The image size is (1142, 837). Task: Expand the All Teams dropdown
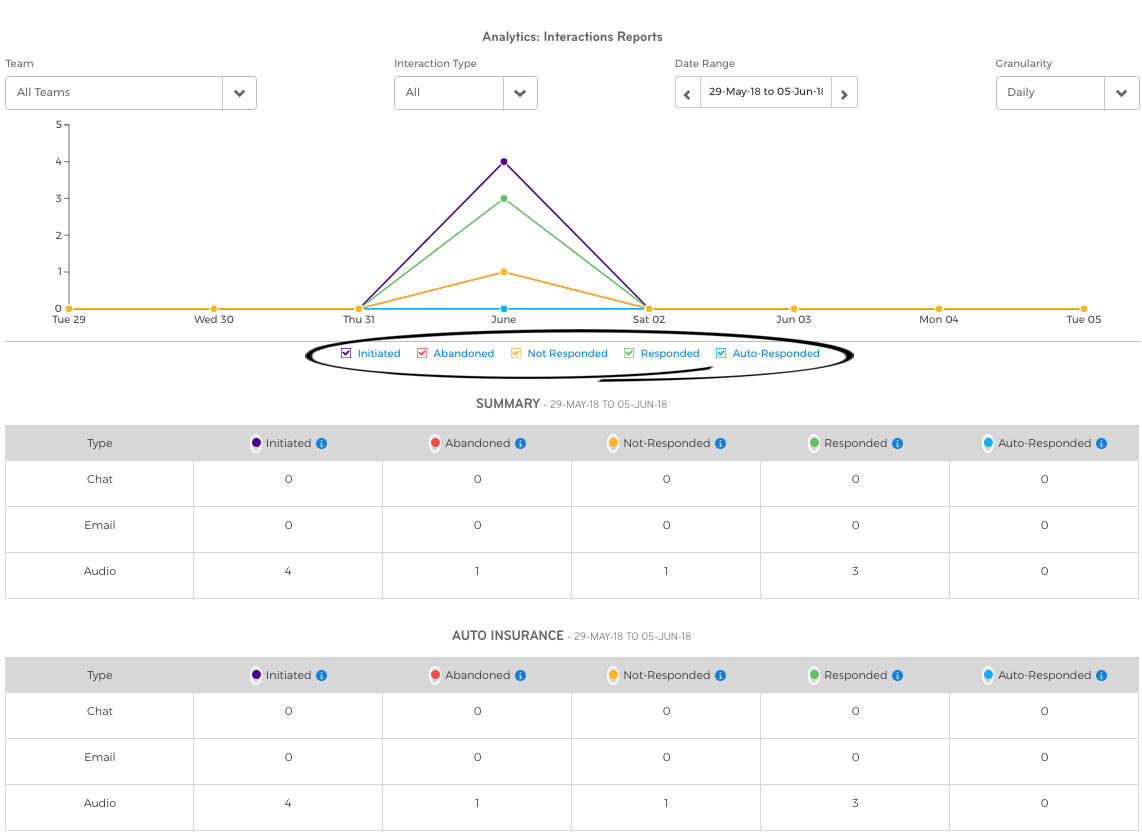click(x=239, y=93)
